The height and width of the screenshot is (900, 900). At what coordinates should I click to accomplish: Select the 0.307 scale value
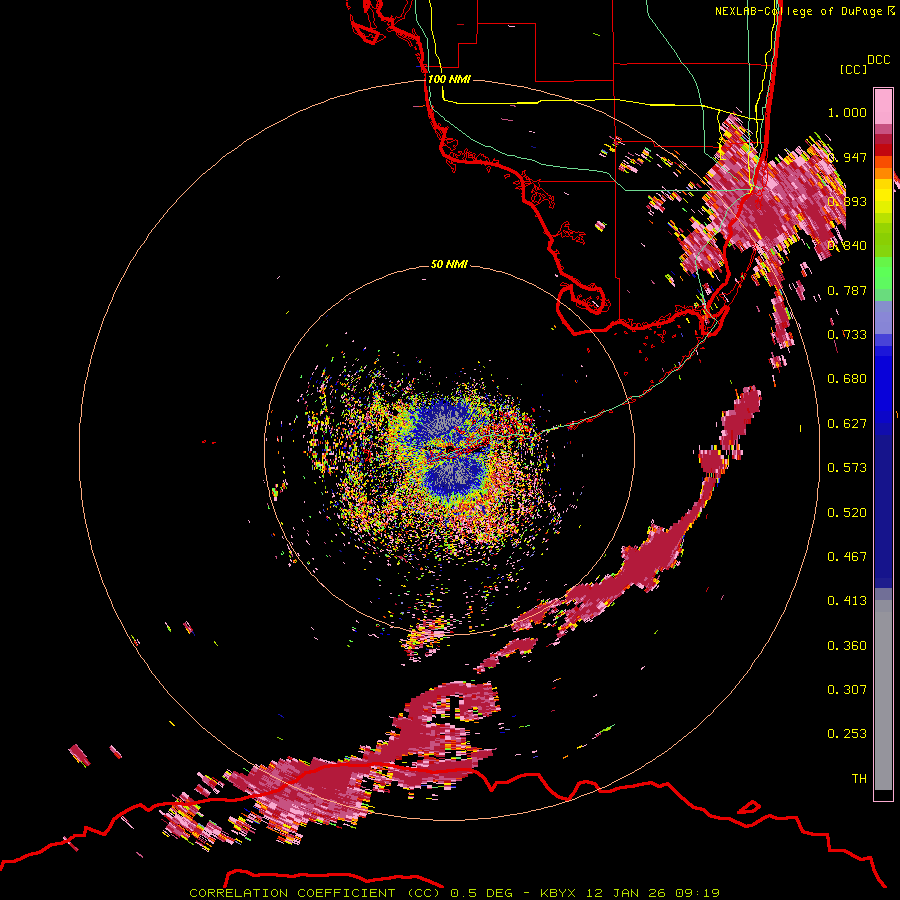point(847,690)
